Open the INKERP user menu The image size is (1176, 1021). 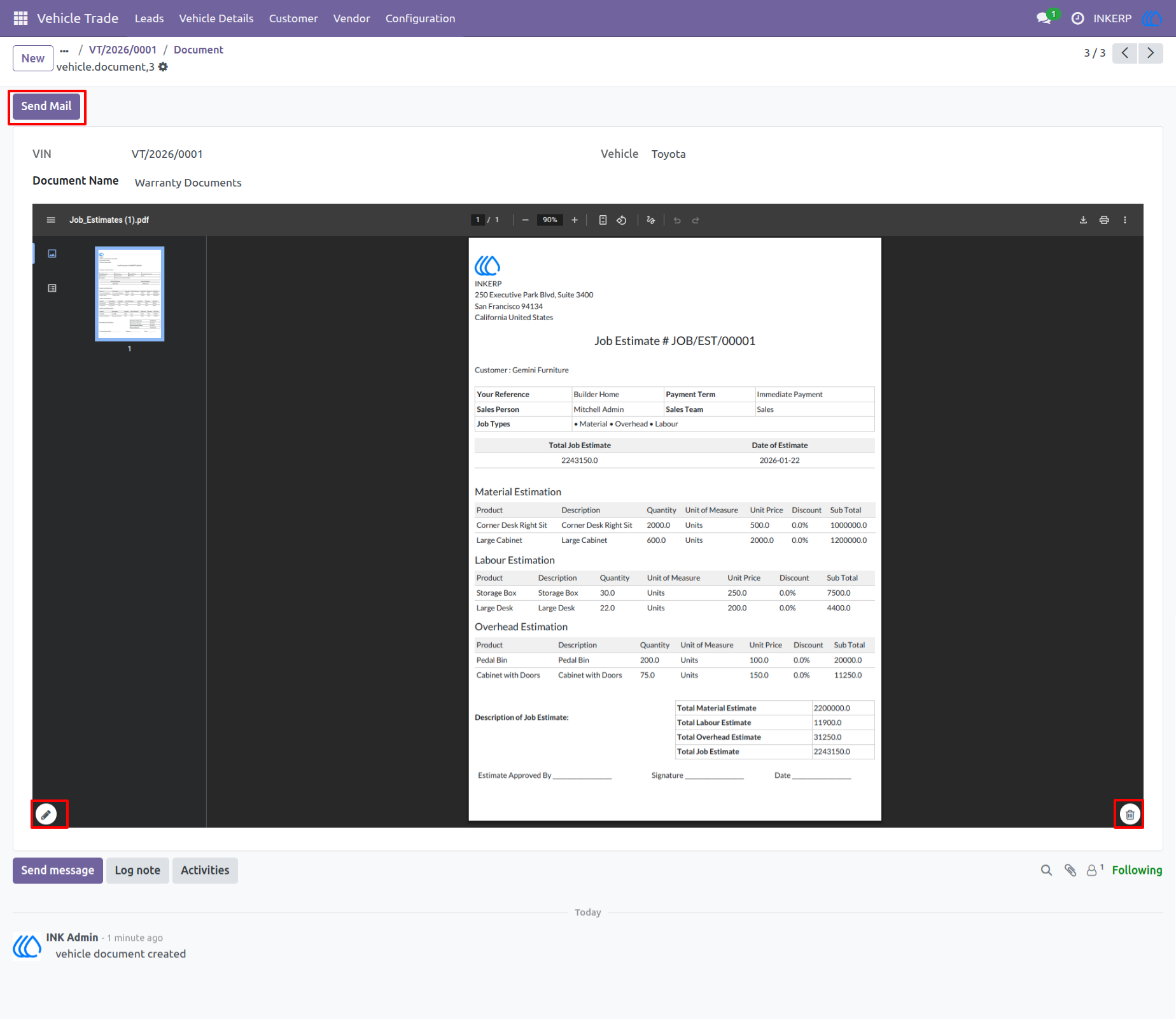(1126, 18)
